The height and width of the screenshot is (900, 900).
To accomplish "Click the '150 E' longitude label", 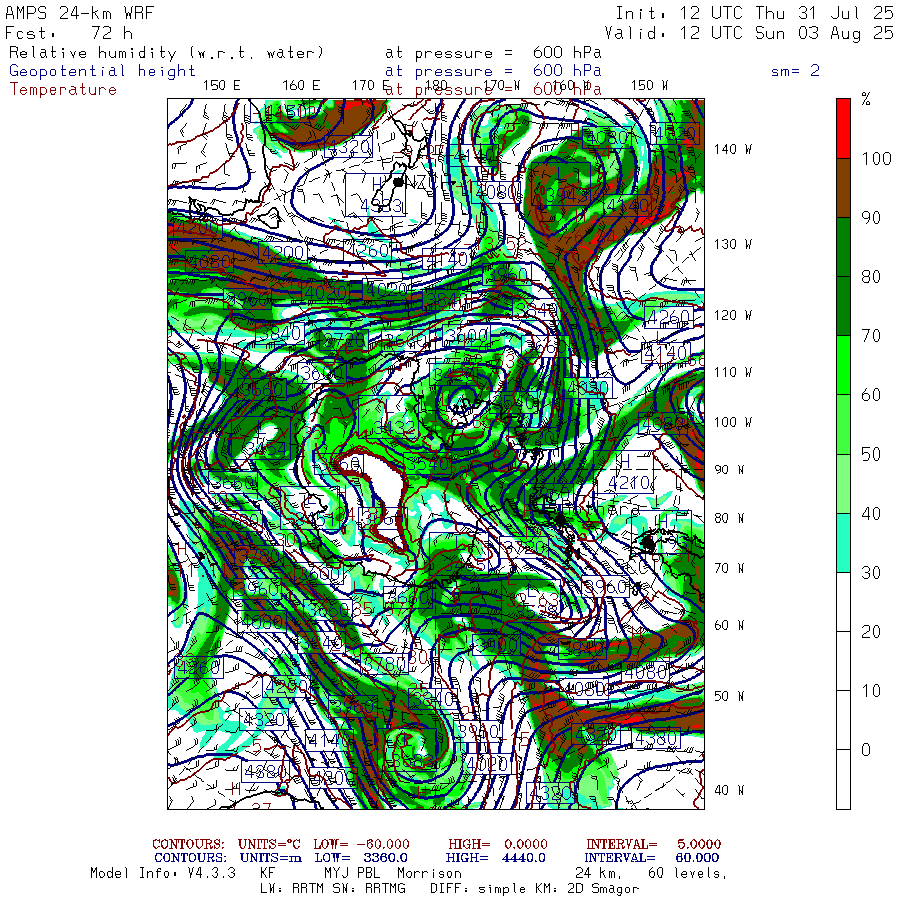I will 221,86.
